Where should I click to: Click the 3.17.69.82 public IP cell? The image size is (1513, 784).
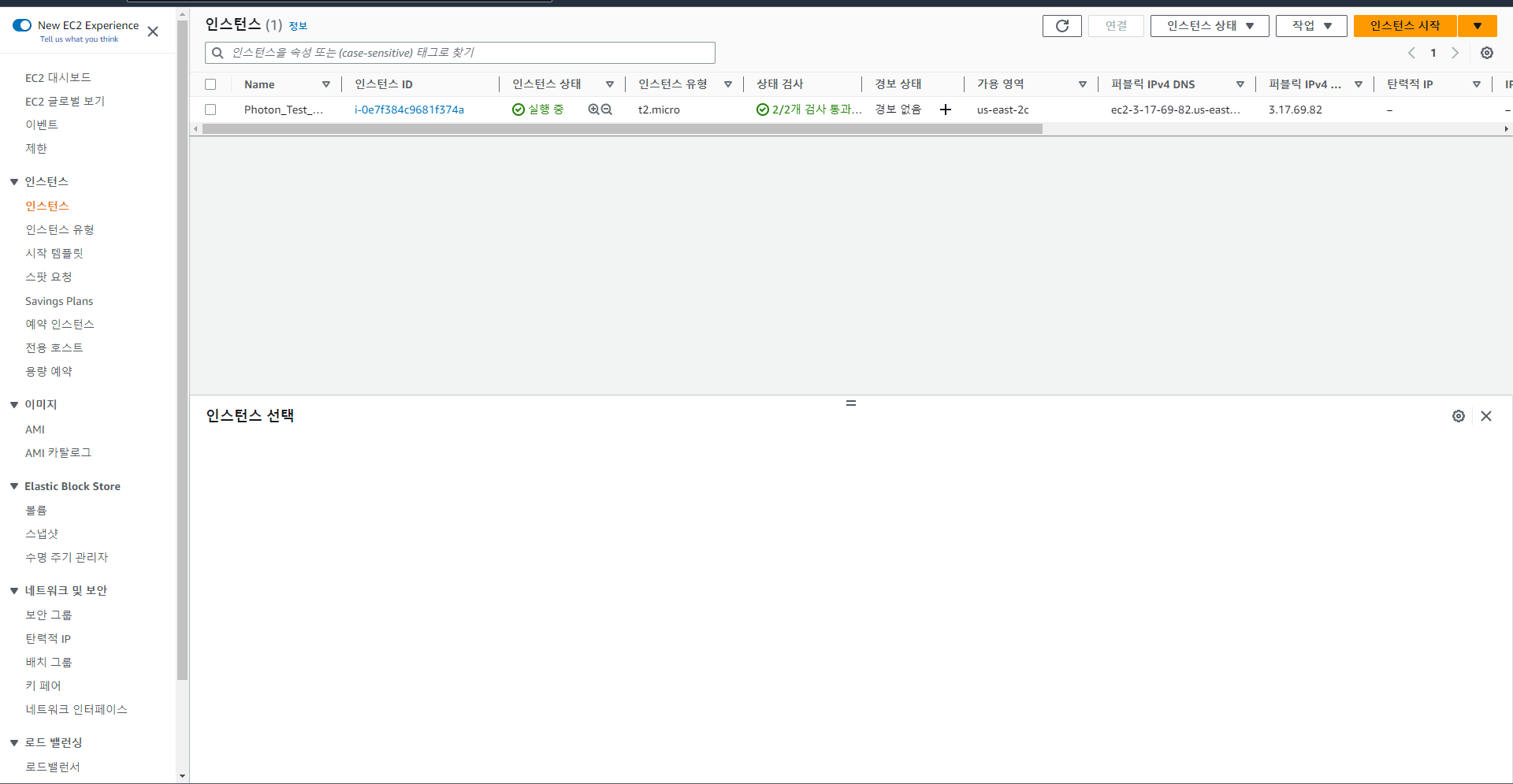pyautogui.click(x=1296, y=110)
